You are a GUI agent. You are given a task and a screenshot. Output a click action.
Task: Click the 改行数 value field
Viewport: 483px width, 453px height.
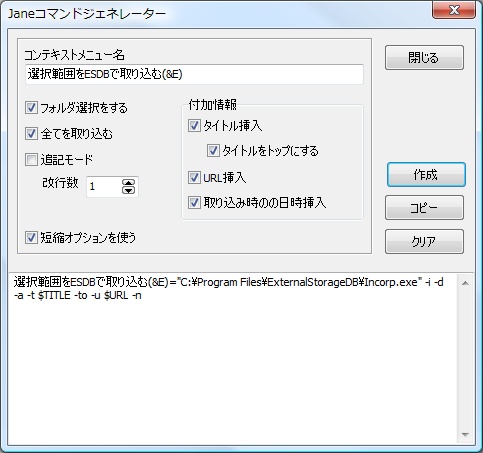pos(104,186)
